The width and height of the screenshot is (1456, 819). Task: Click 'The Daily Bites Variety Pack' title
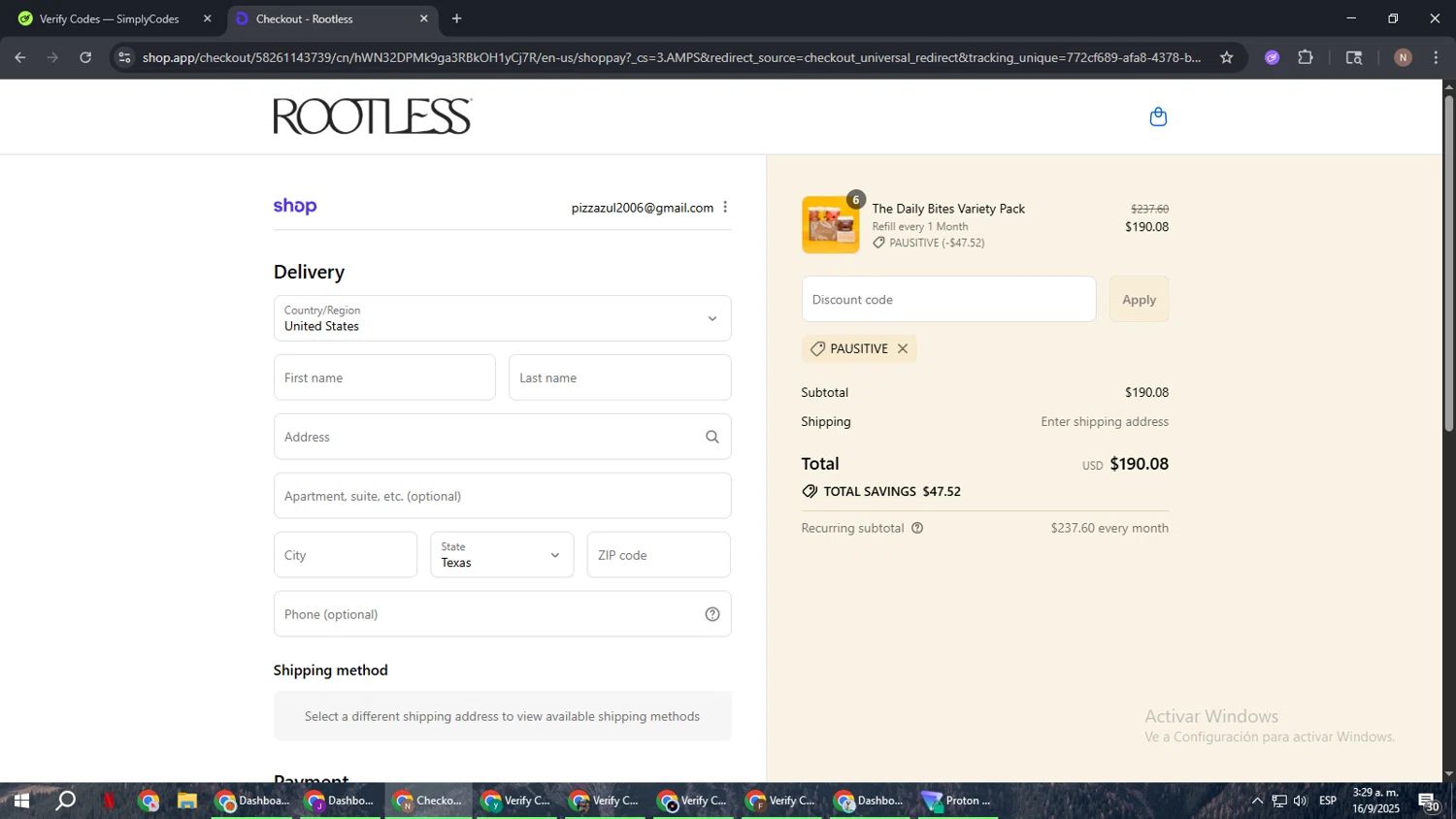click(x=948, y=209)
